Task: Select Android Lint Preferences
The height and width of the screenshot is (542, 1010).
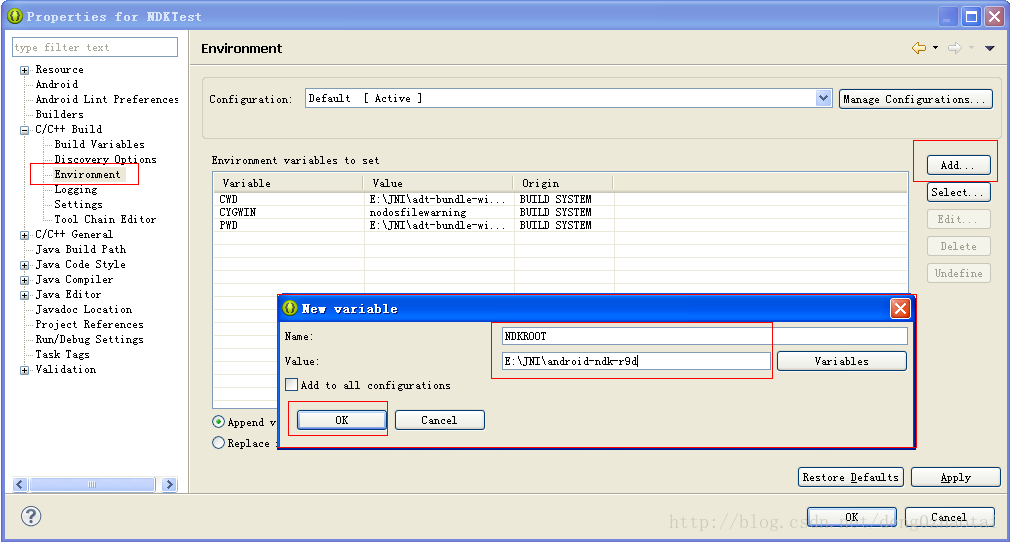Action: [x=107, y=99]
